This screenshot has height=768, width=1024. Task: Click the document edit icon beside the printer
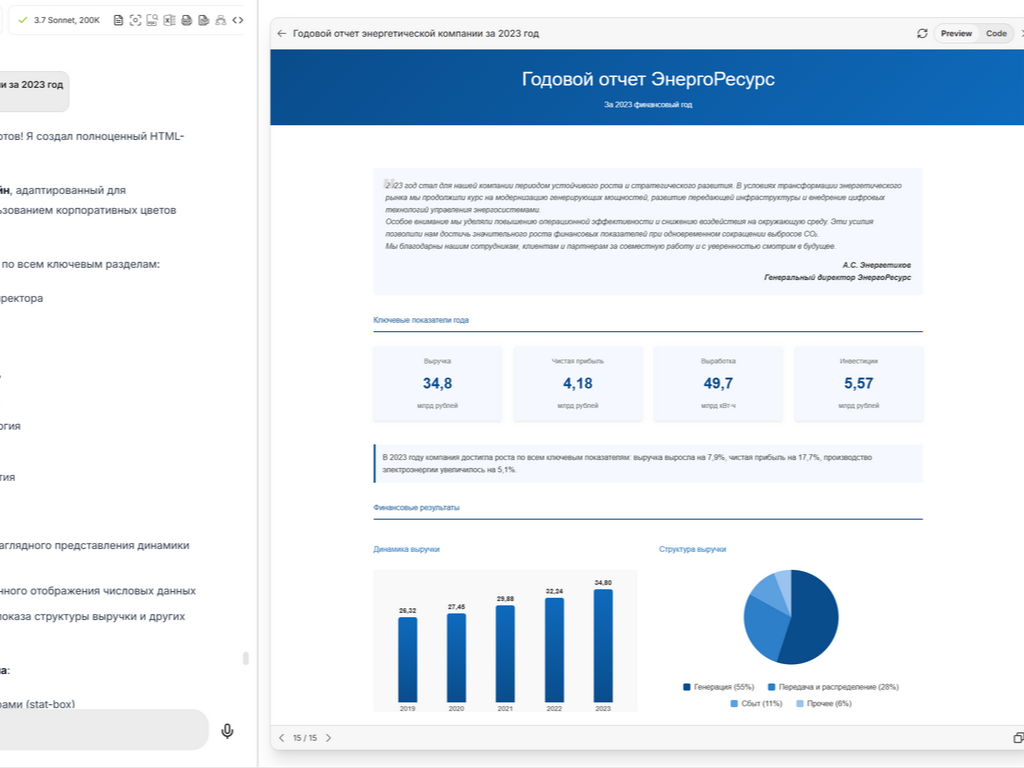coord(204,20)
